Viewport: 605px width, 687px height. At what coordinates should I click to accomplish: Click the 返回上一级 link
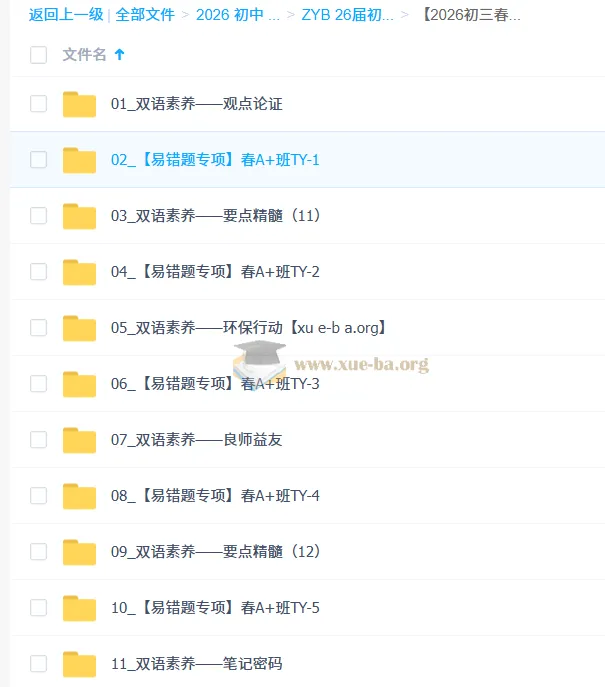click(66, 15)
